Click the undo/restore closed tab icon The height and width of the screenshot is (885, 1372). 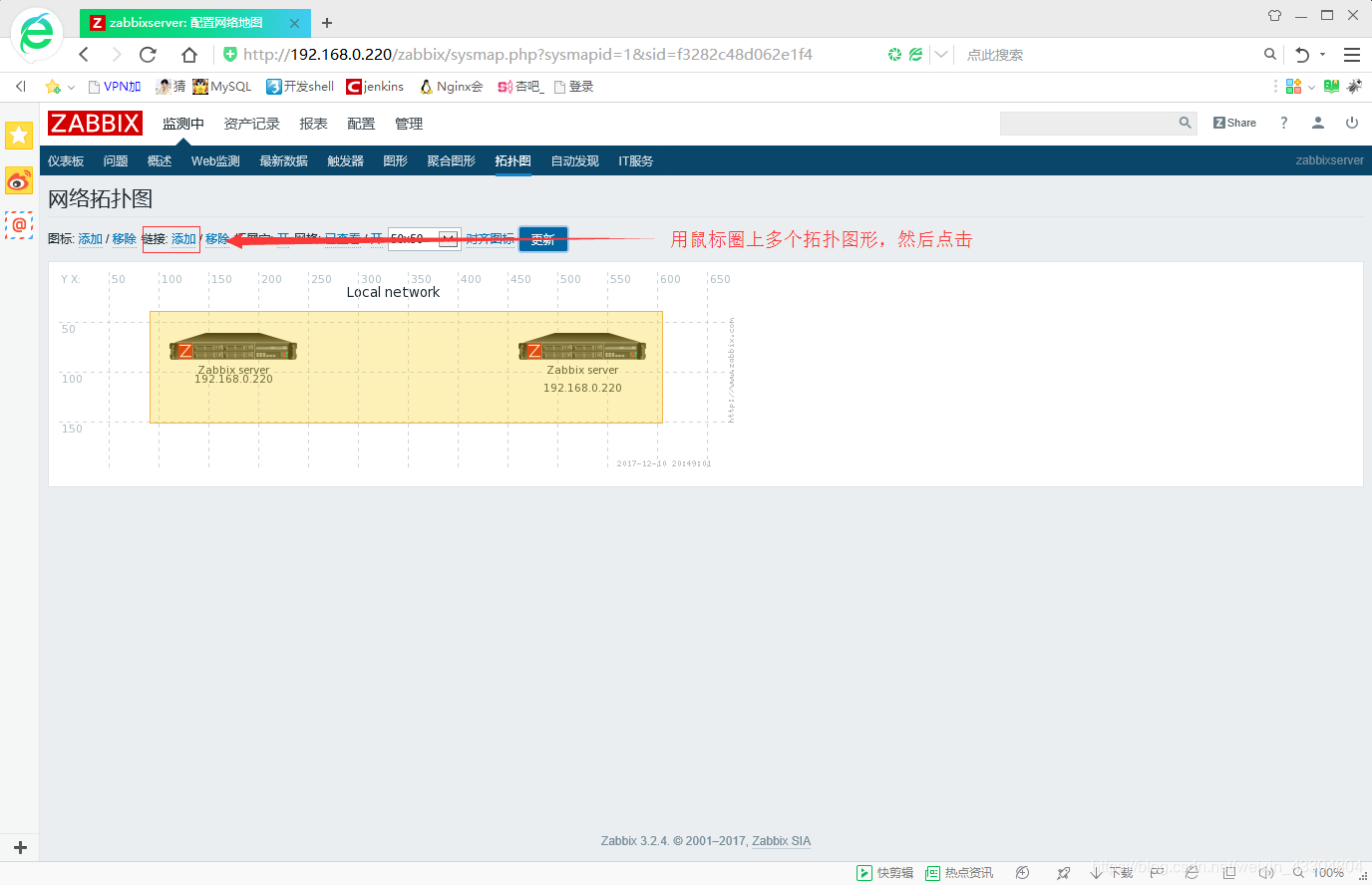pos(1302,55)
